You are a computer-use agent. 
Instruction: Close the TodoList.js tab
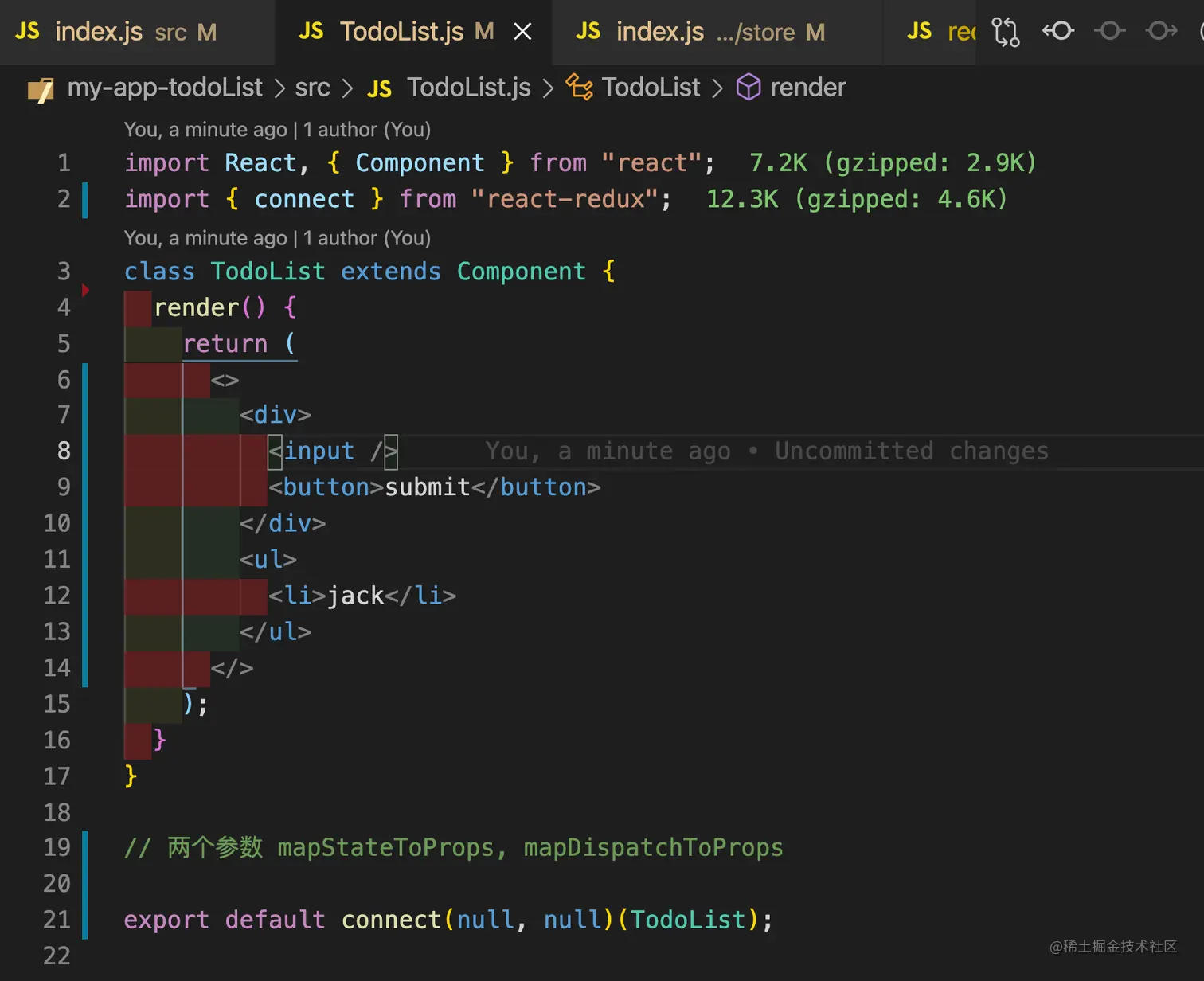pyautogui.click(x=522, y=32)
